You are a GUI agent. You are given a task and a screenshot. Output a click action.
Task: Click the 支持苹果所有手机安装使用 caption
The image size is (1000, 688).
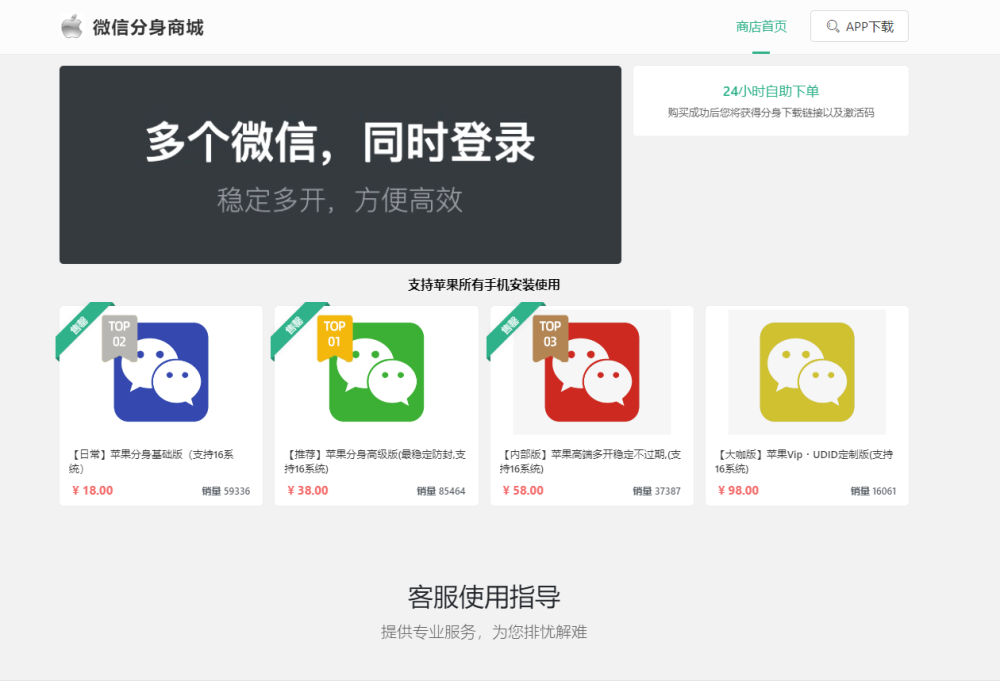click(x=484, y=285)
